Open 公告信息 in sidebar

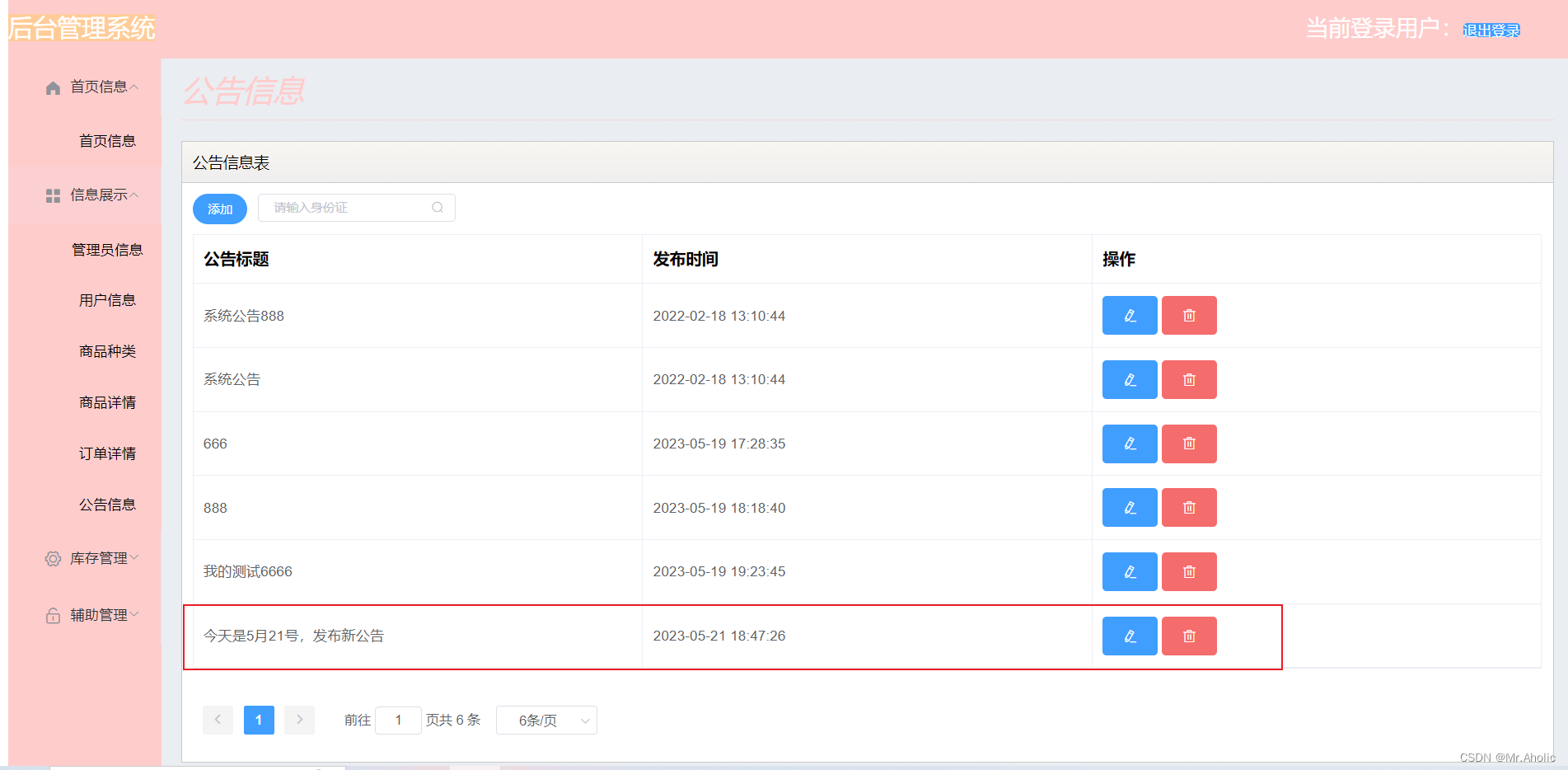(x=107, y=505)
